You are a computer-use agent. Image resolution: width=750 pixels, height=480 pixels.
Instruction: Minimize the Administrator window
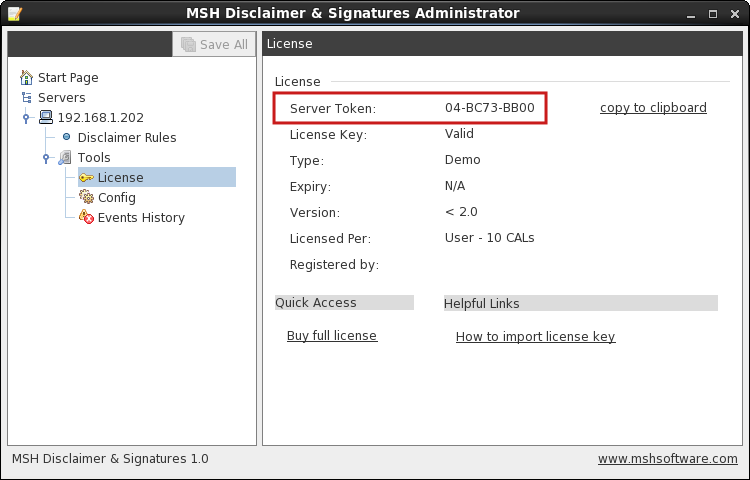click(x=690, y=14)
